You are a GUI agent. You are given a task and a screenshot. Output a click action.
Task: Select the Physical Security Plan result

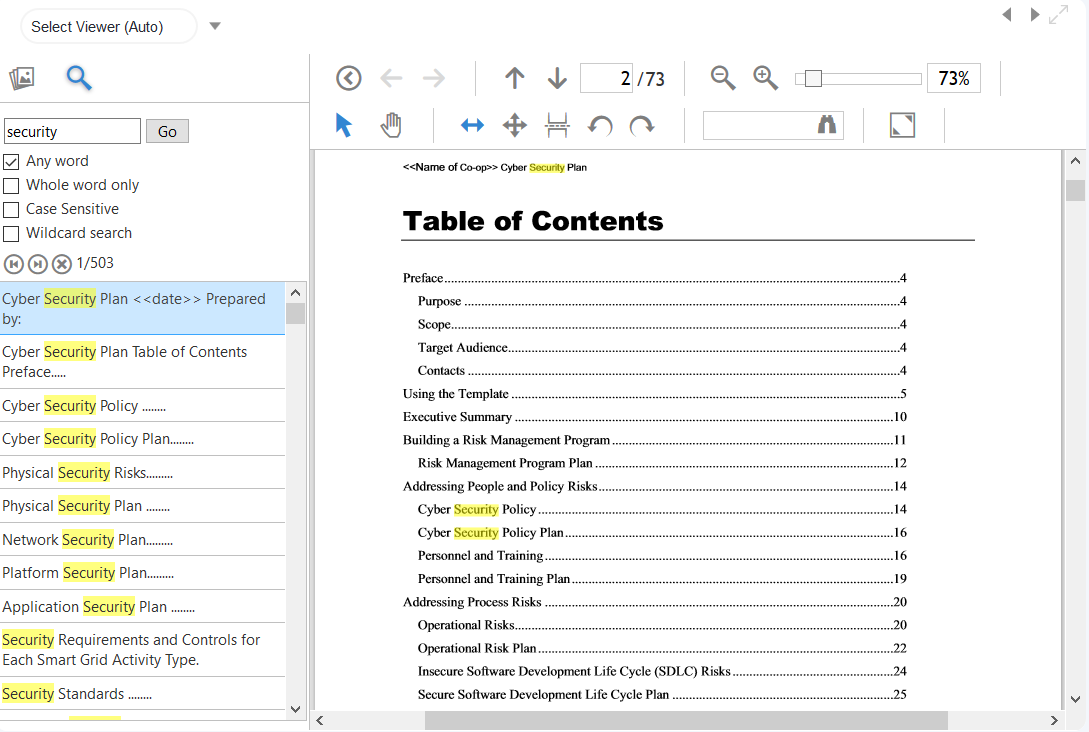click(142, 506)
